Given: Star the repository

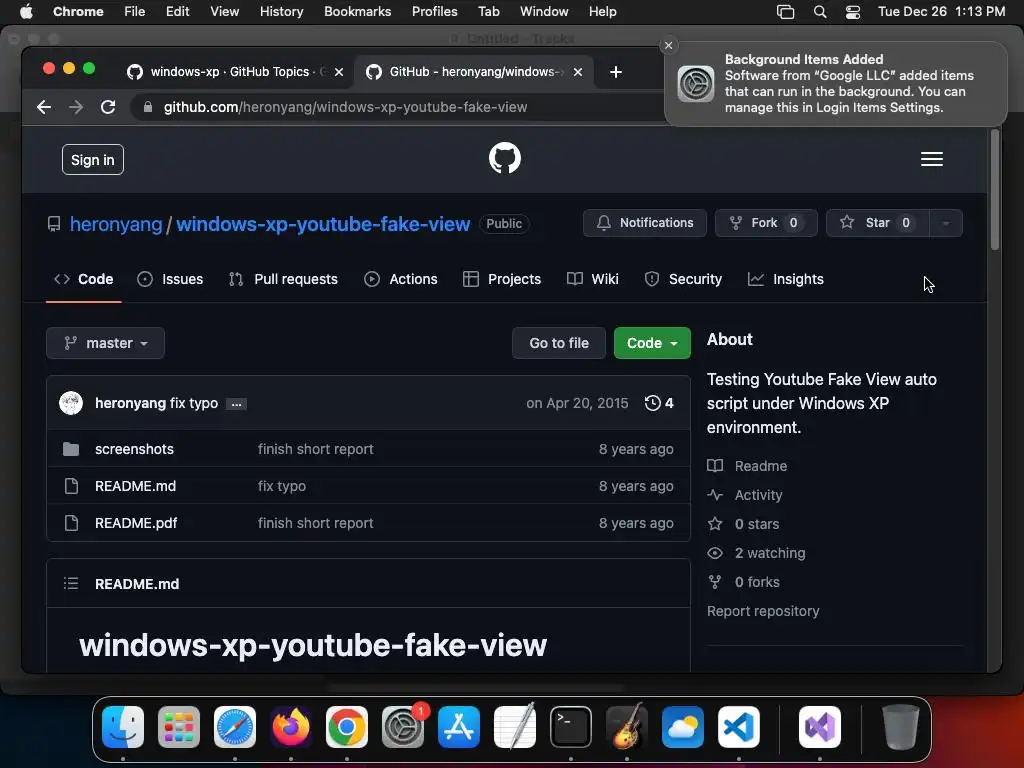Looking at the screenshot, I should click(x=877, y=223).
